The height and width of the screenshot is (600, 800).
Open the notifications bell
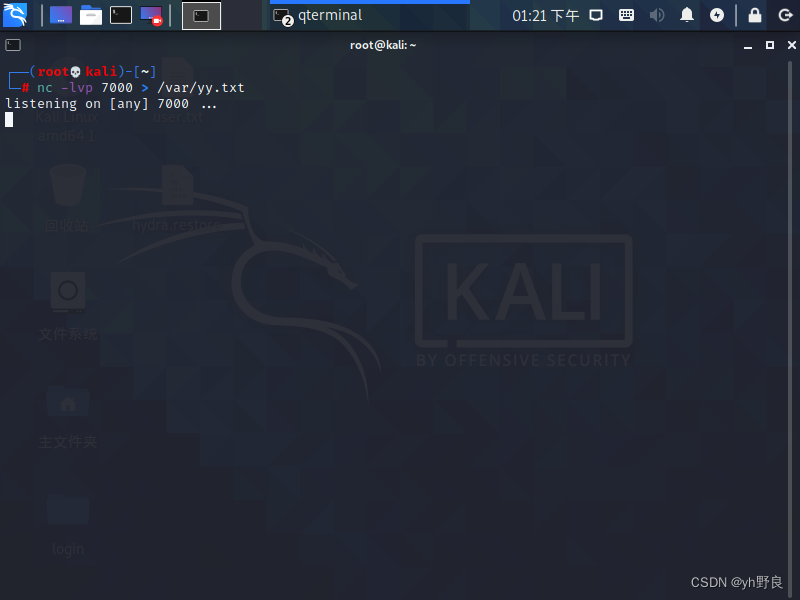[687, 15]
